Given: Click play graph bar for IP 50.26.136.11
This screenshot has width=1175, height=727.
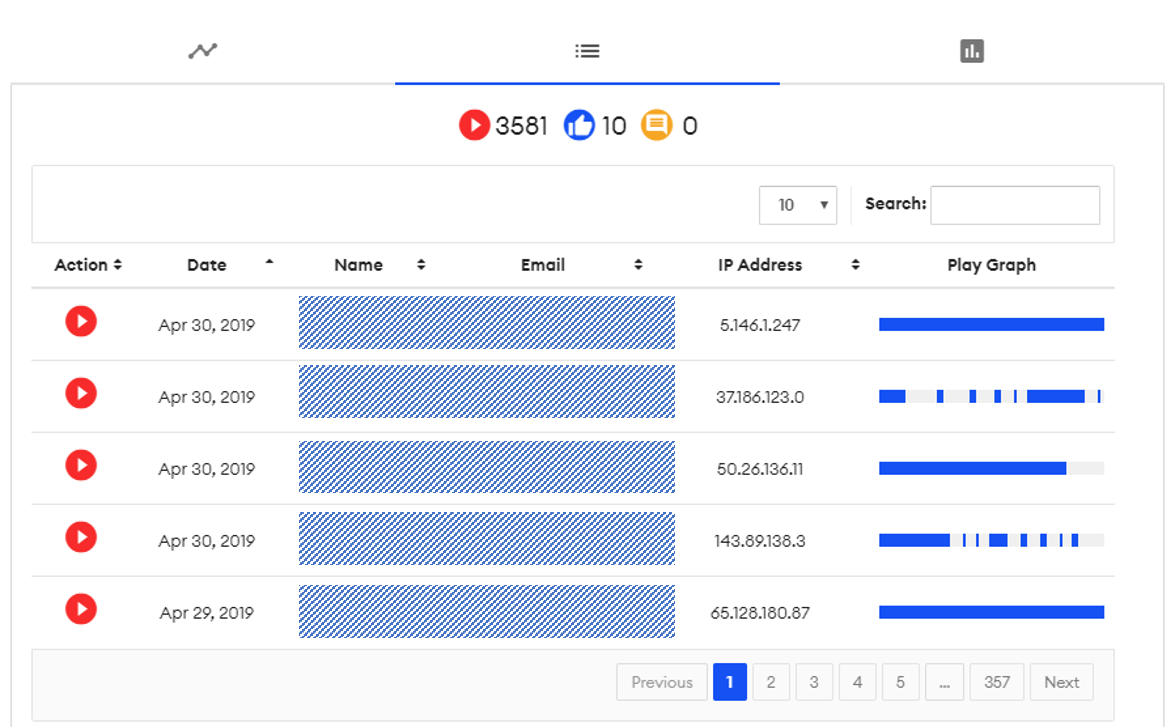Looking at the screenshot, I should pos(972,468).
